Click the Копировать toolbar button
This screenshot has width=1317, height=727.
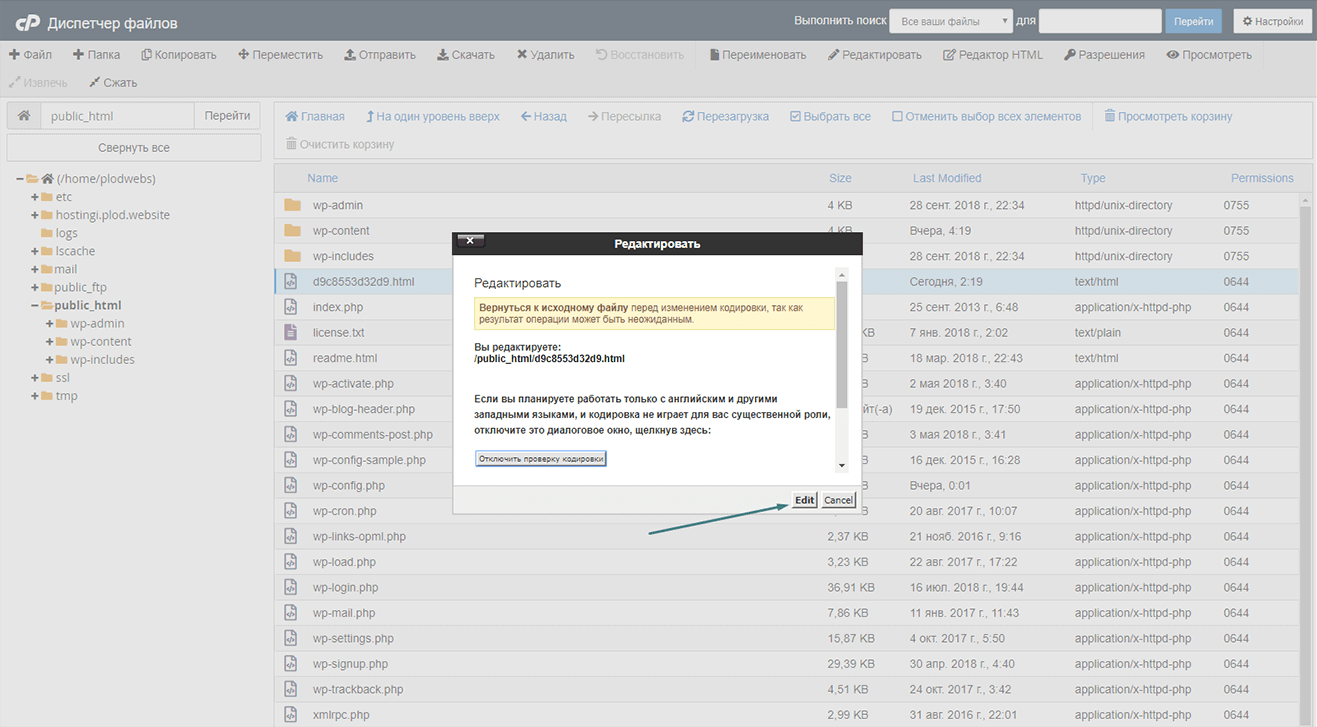click(x=179, y=55)
